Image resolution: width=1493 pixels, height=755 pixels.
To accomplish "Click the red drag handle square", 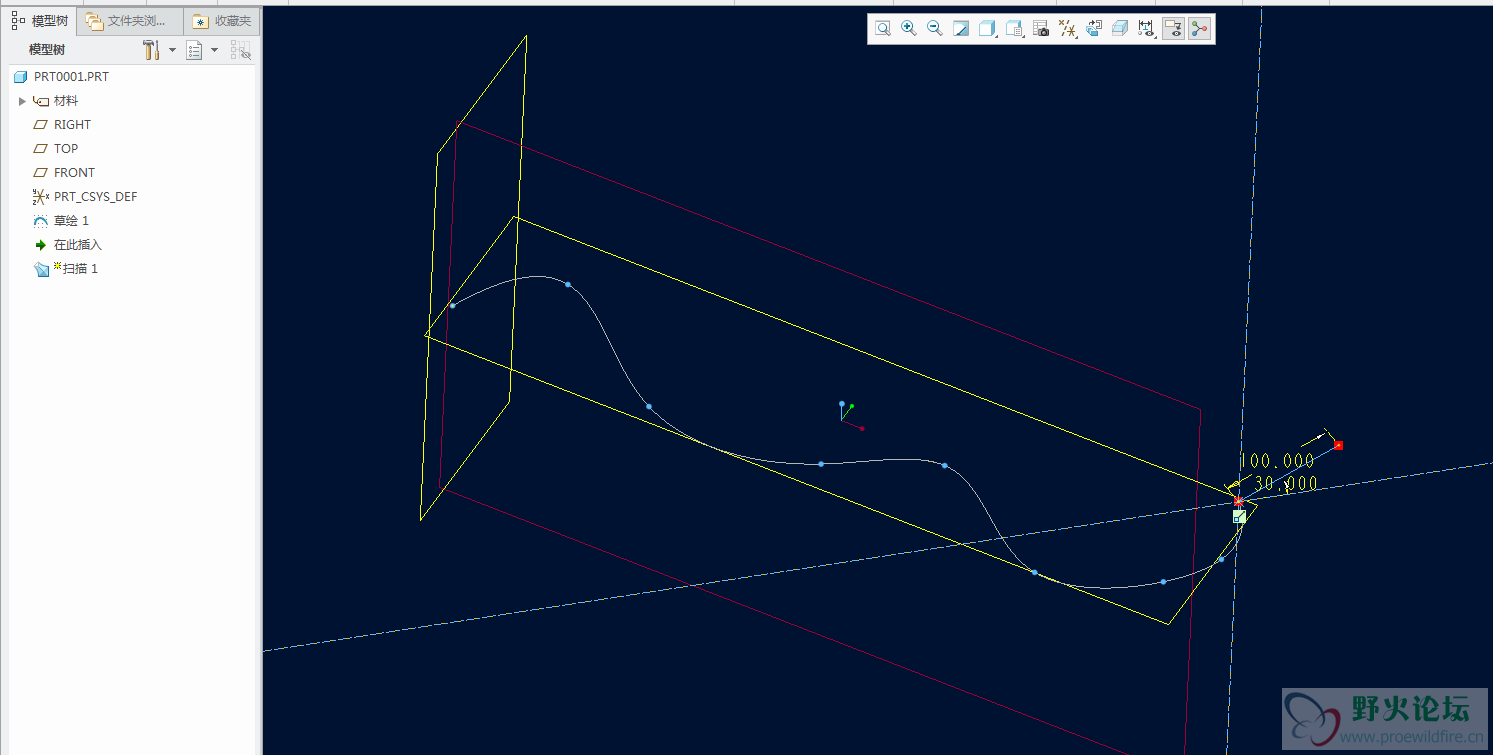I will pos(1339,445).
